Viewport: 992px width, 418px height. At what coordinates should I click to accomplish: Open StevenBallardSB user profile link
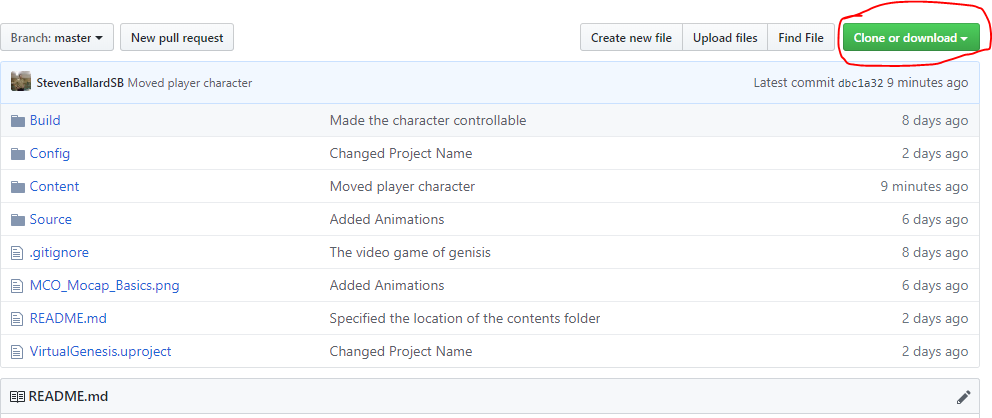pyautogui.click(x=80, y=83)
